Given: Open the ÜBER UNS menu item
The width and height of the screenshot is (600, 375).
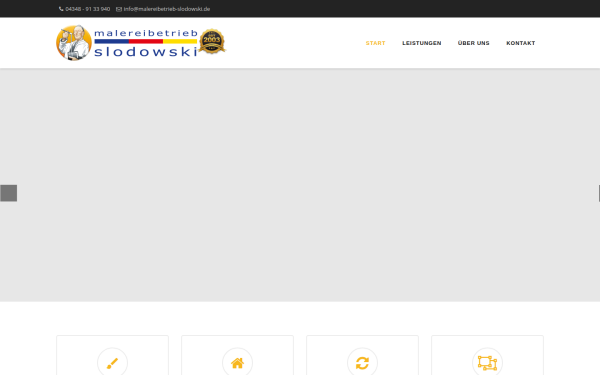Looking at the screenshot, I should tap(474, 43).
